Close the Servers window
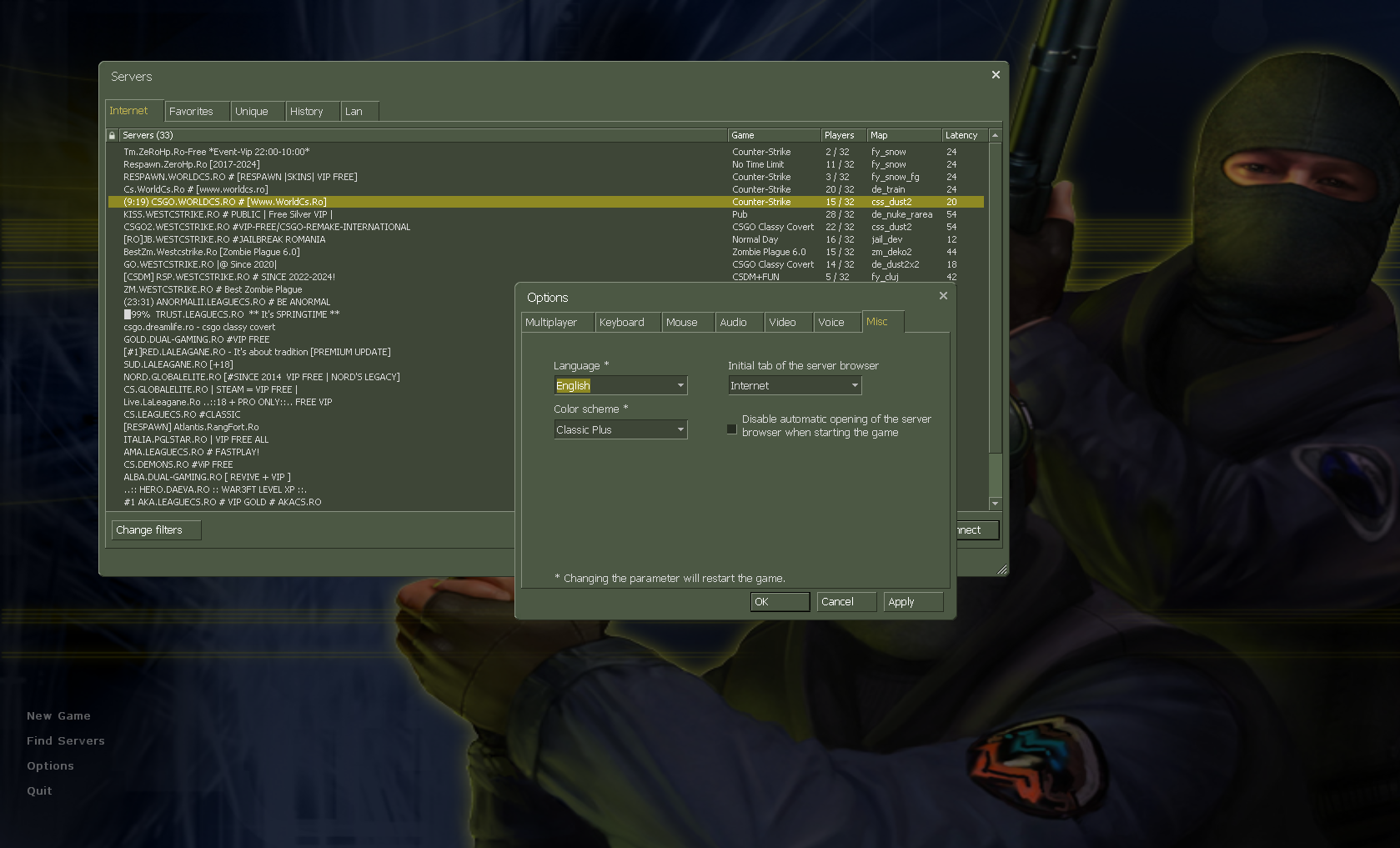Screen dimensions: 1400x848 pos(996,75)
